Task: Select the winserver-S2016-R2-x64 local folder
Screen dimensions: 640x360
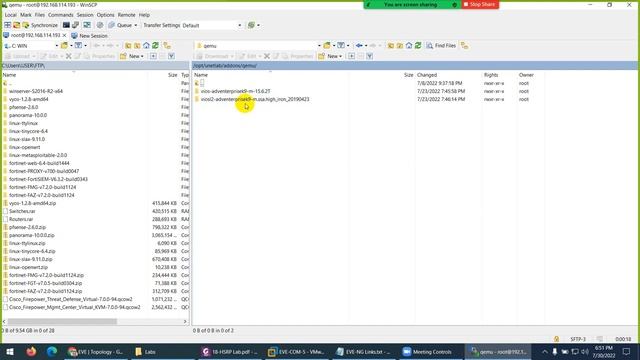Action: (36, 91)
